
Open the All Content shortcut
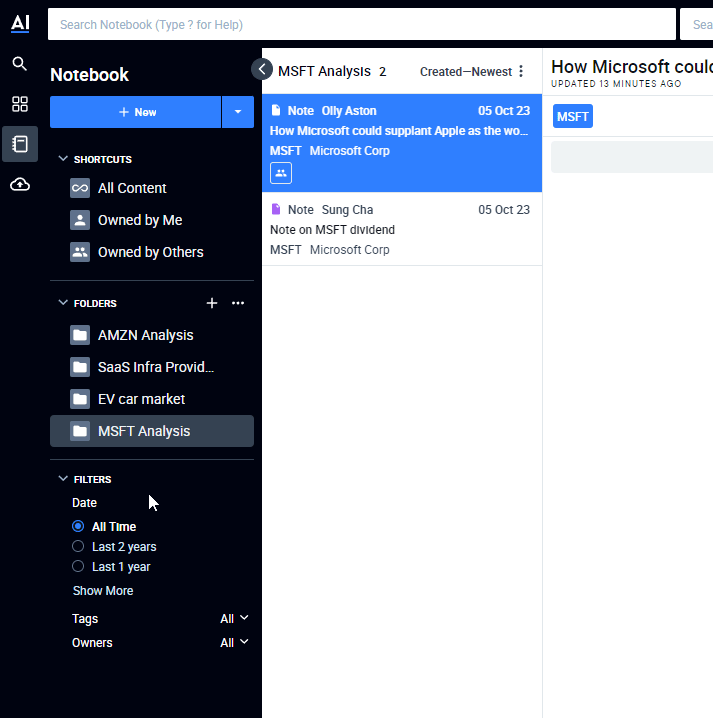(x=152, y=188)
